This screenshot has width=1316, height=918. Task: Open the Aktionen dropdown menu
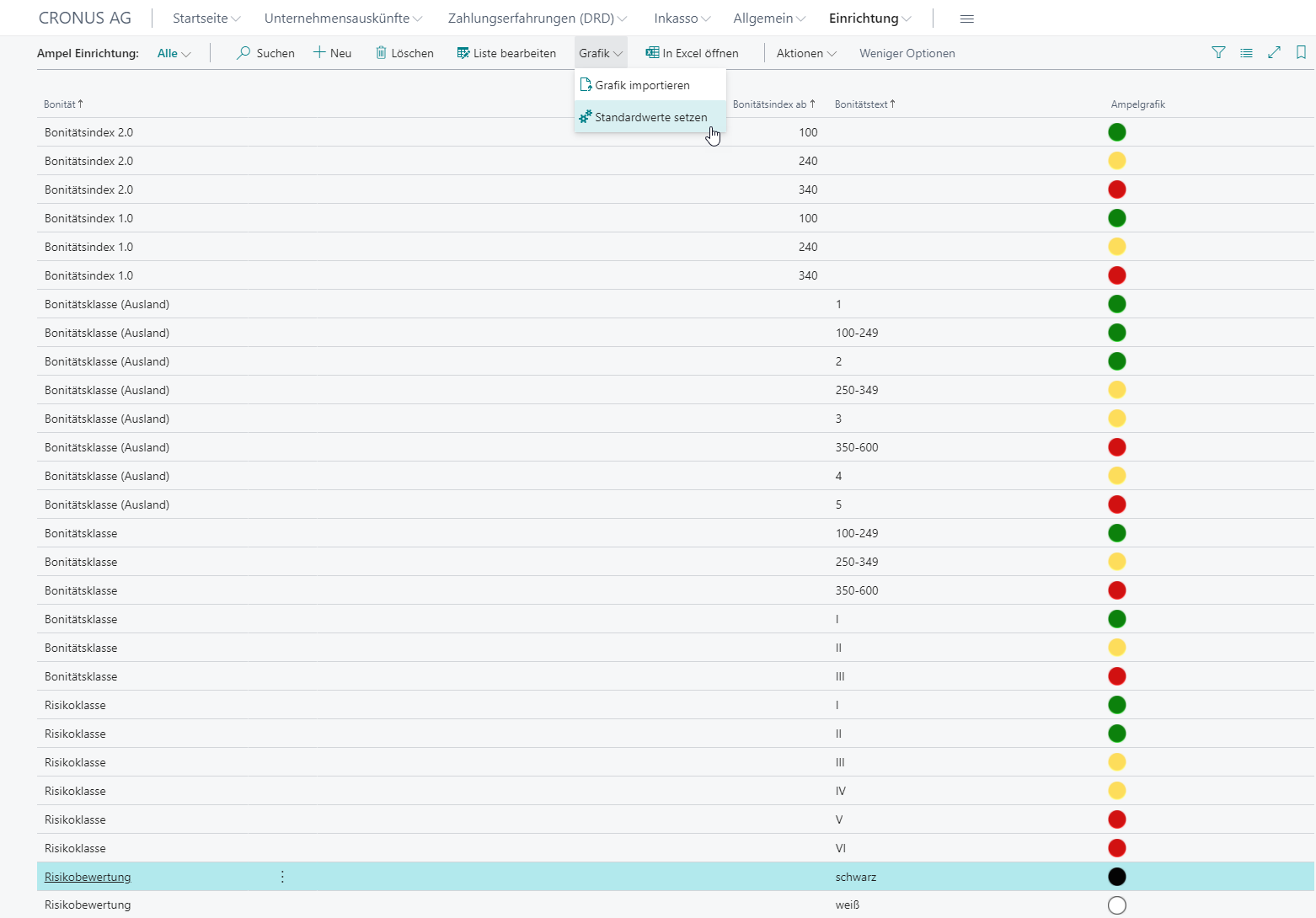coord(806,53)
